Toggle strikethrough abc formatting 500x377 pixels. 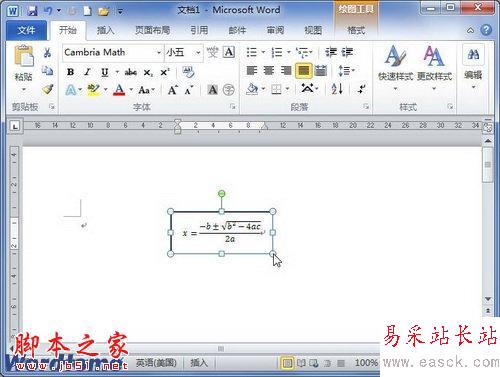pos(131,72)
